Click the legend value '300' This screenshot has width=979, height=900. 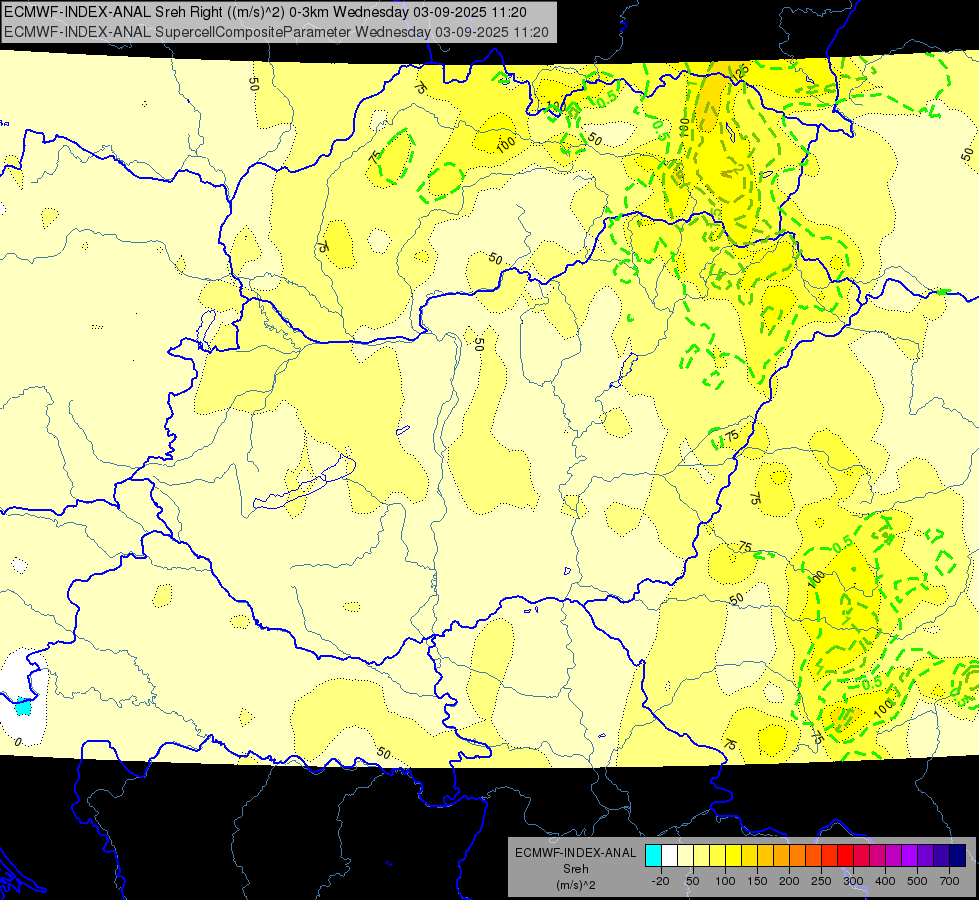[853, 881]
